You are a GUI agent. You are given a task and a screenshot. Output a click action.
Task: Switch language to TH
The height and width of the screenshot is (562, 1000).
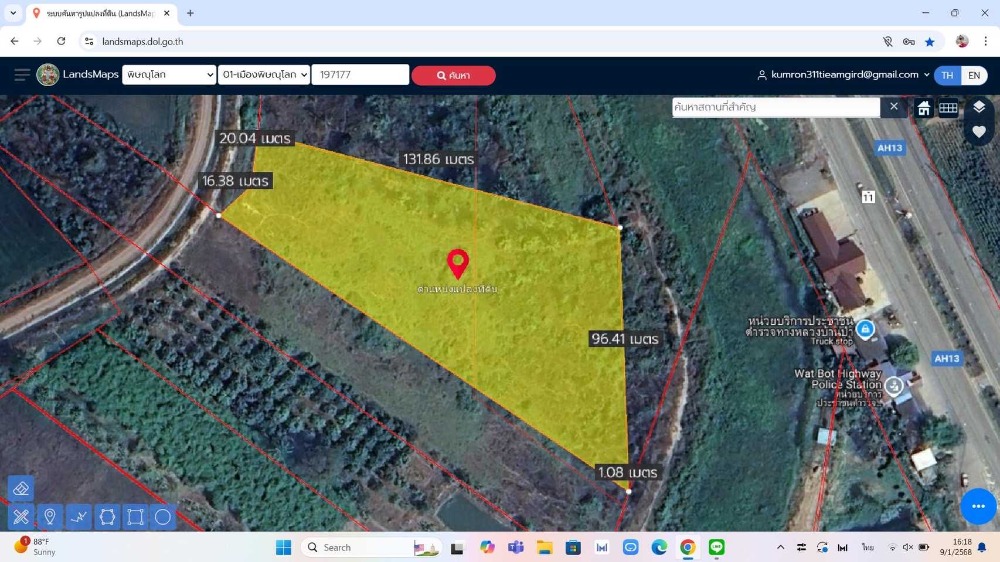(x=948, y=75)
